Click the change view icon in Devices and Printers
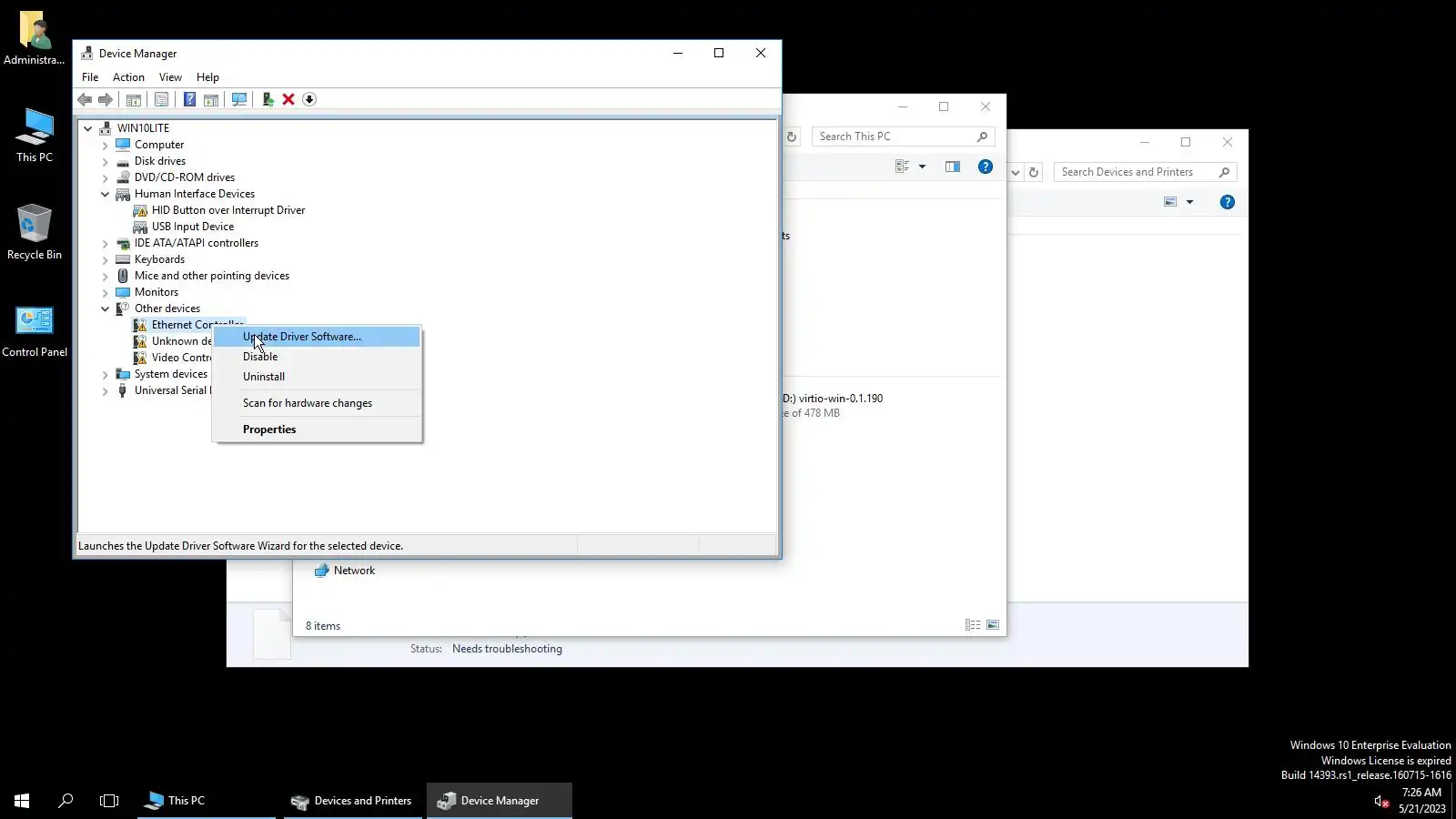This screenshot has height=819, width=1456. tap(1170, 202)
